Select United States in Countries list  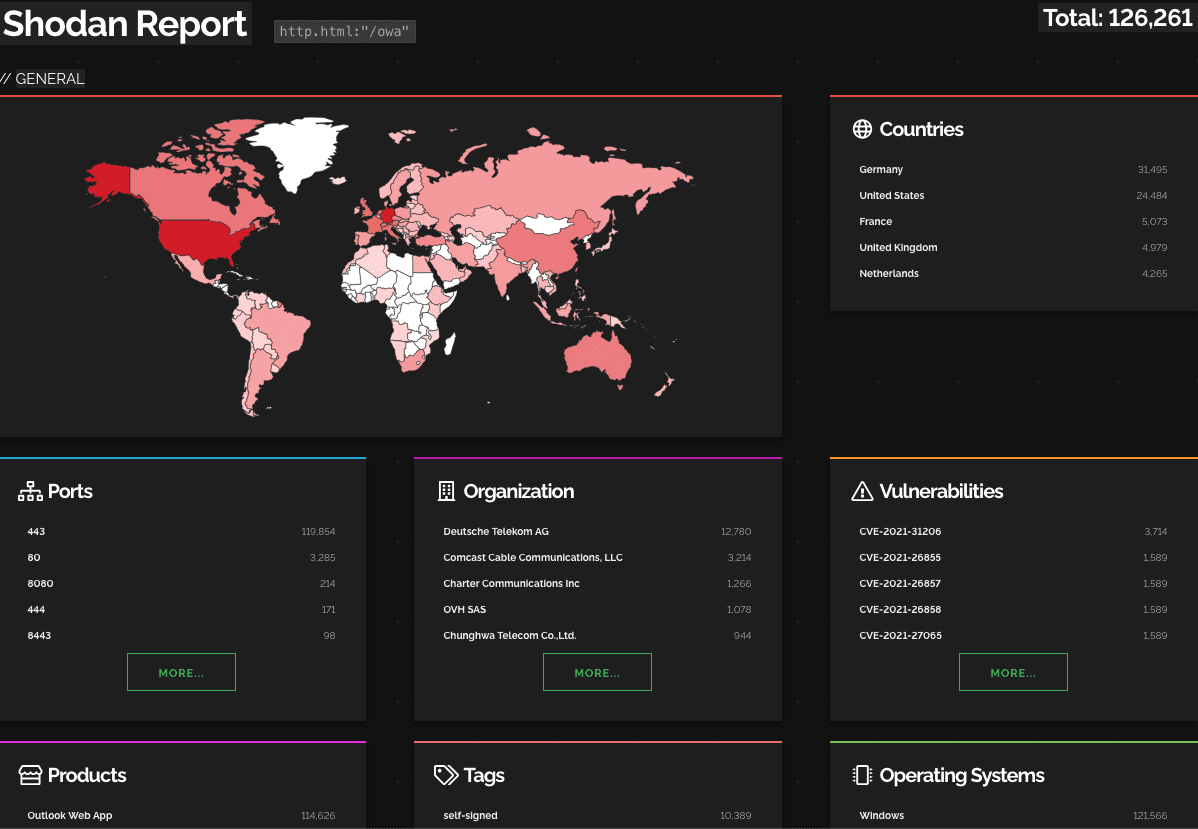1013,196
